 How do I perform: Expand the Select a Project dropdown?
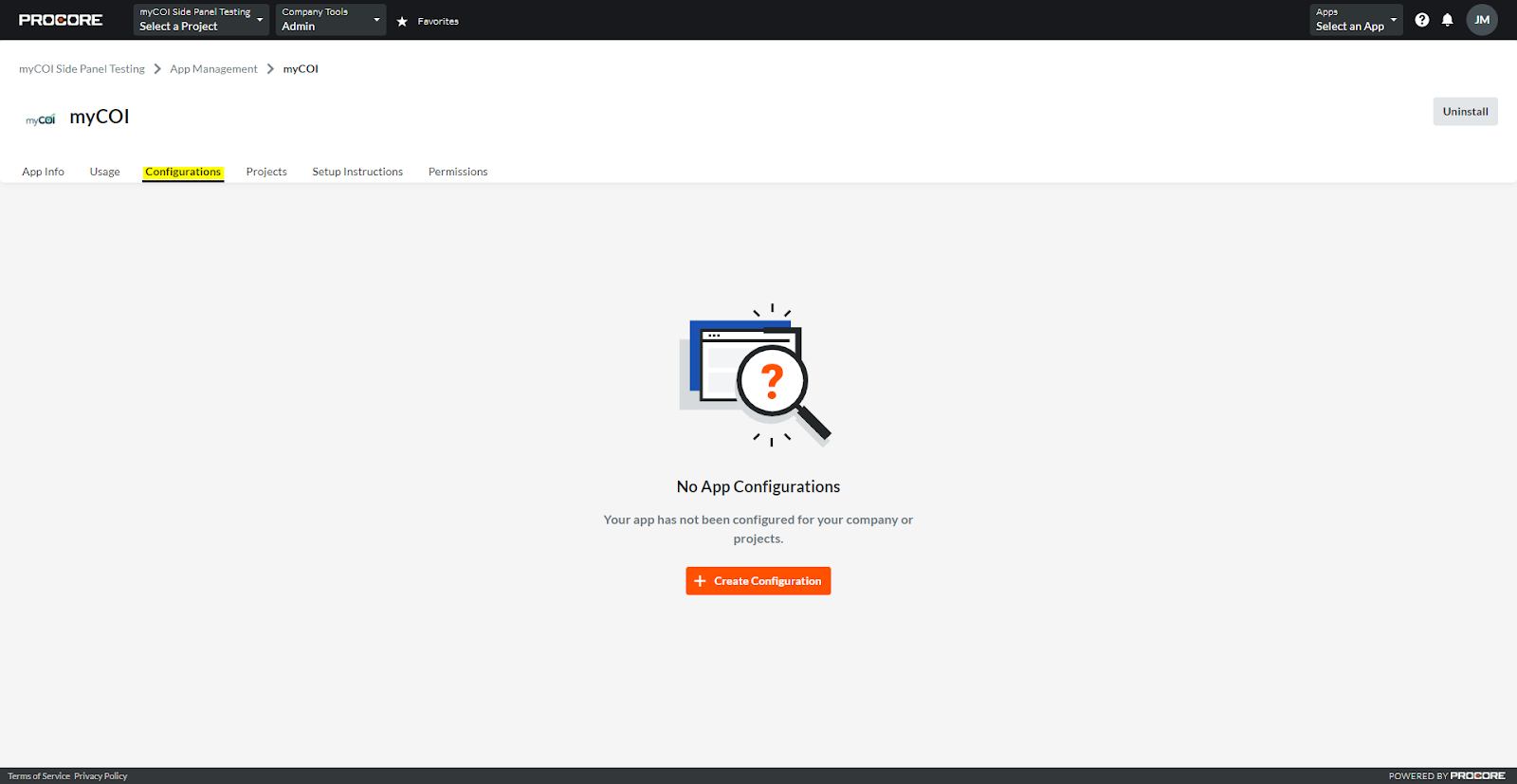[x=201, y=20]
